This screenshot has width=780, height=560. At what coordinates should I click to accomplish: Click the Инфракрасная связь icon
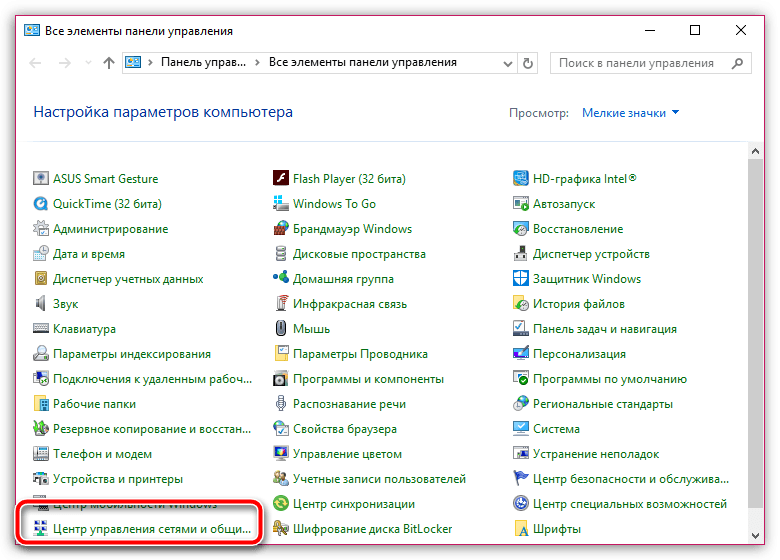(281, 303)
